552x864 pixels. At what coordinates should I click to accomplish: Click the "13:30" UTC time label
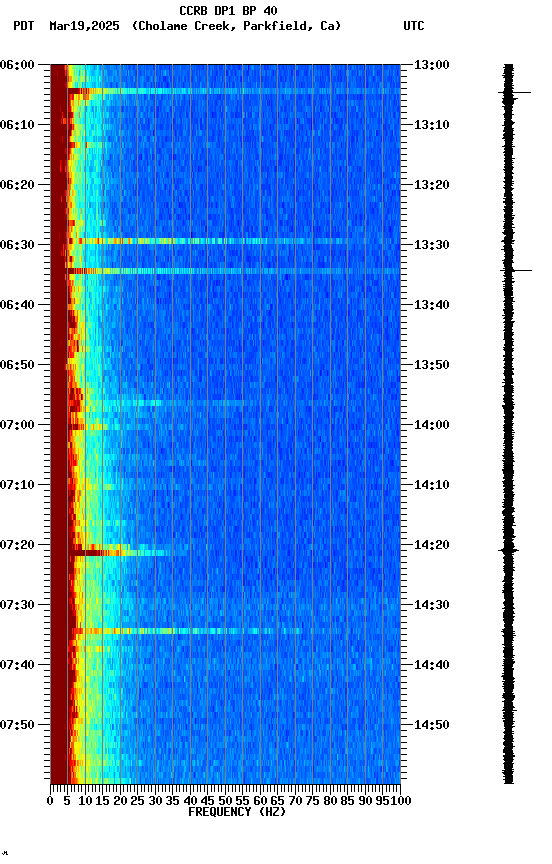pyautogui.click(x=432, y=245)
